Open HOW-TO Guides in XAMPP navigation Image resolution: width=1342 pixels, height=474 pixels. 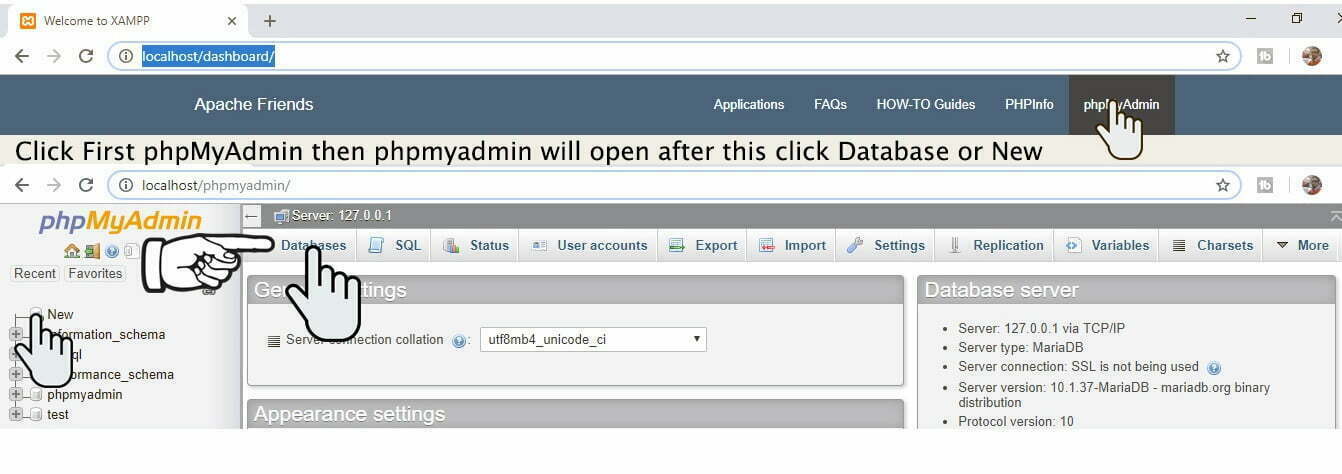[x=926, y=104]
